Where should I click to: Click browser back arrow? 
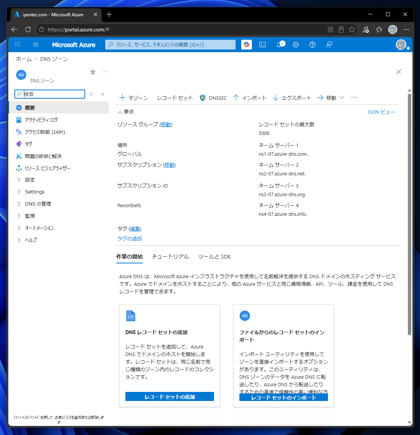click(14, 30)
